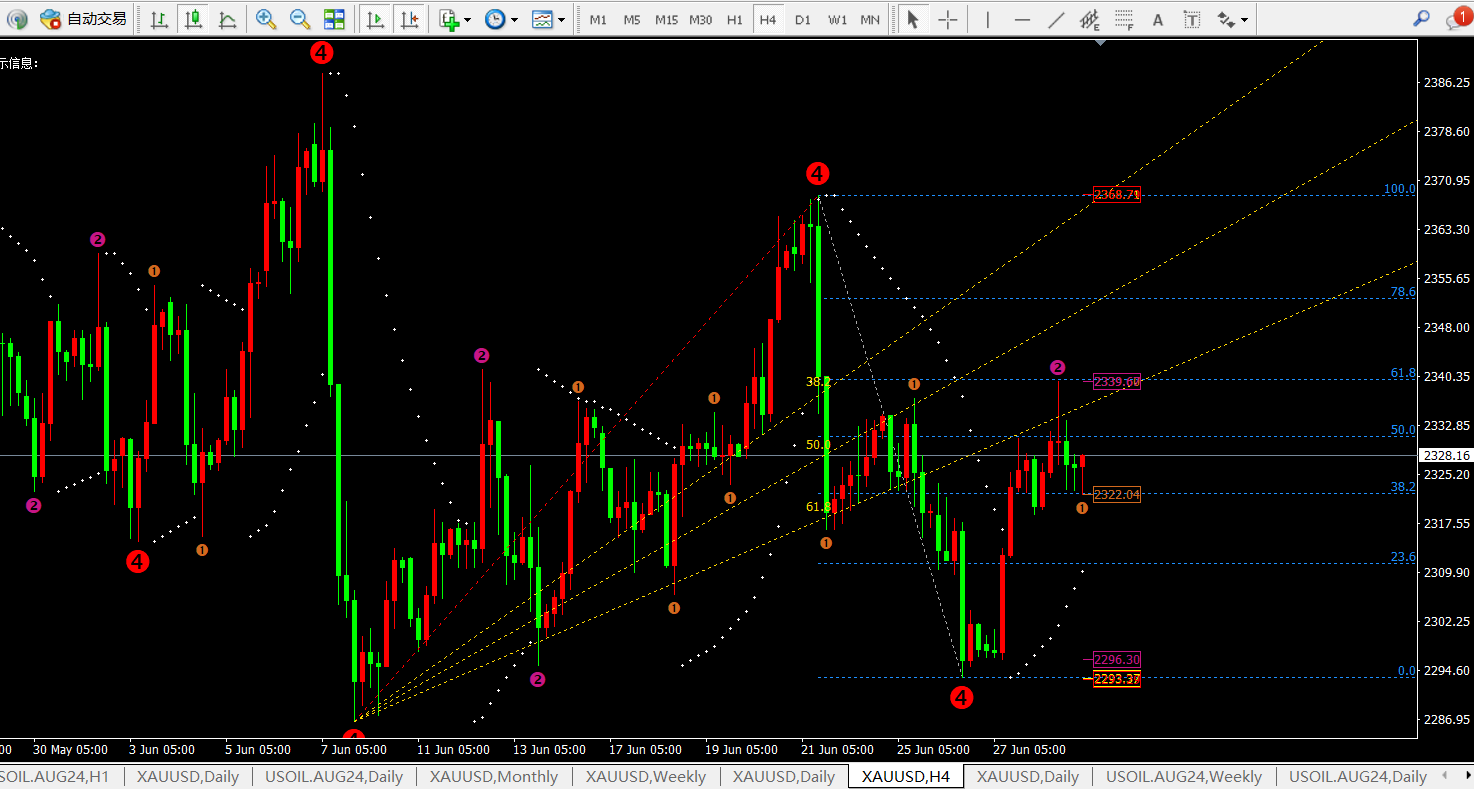The height and width of the screenshot is (790, 1474).
Task: Open the XAUUSD,Weekly chart tab
Action: 646,777
